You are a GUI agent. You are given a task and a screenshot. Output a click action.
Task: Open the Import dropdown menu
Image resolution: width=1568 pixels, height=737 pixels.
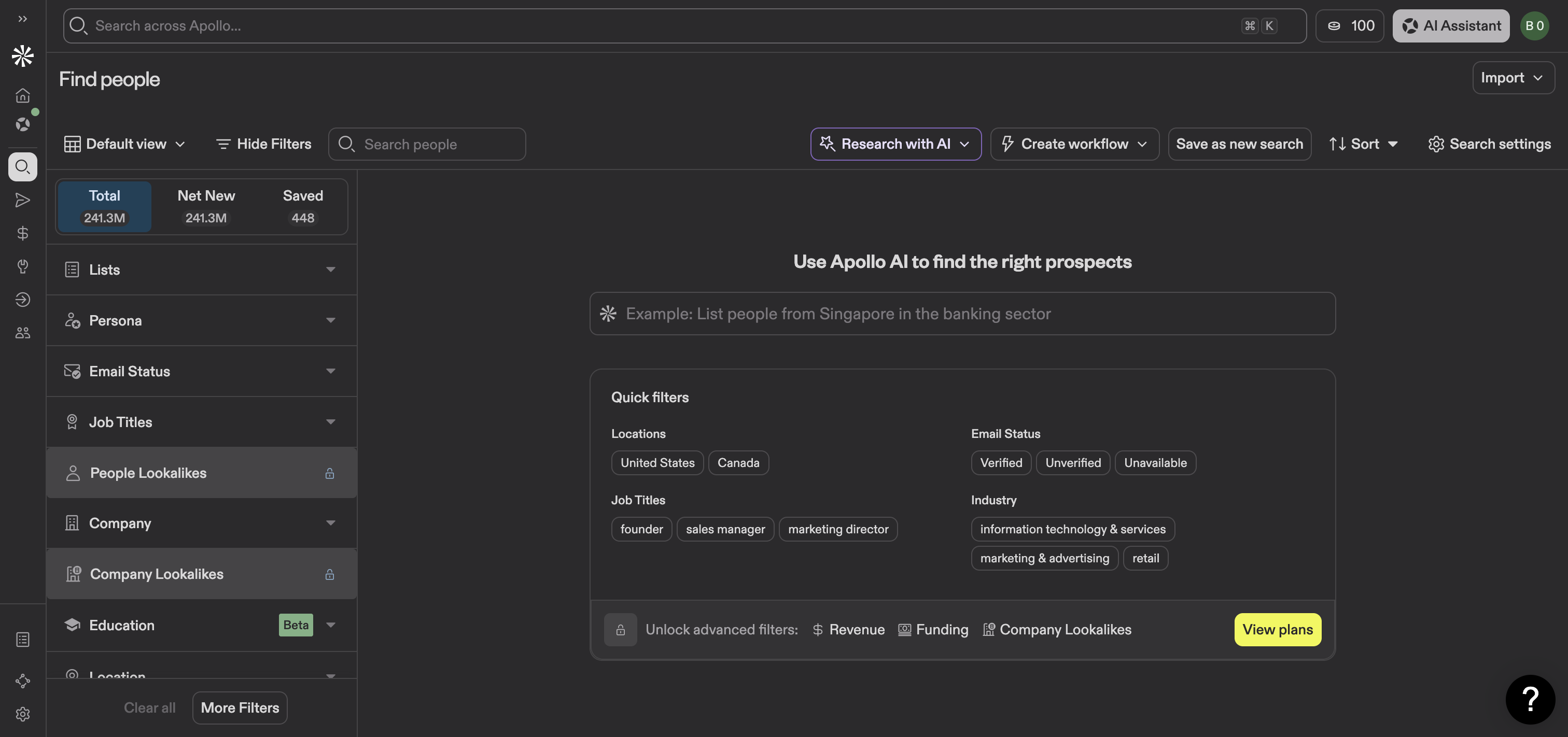1513,78
